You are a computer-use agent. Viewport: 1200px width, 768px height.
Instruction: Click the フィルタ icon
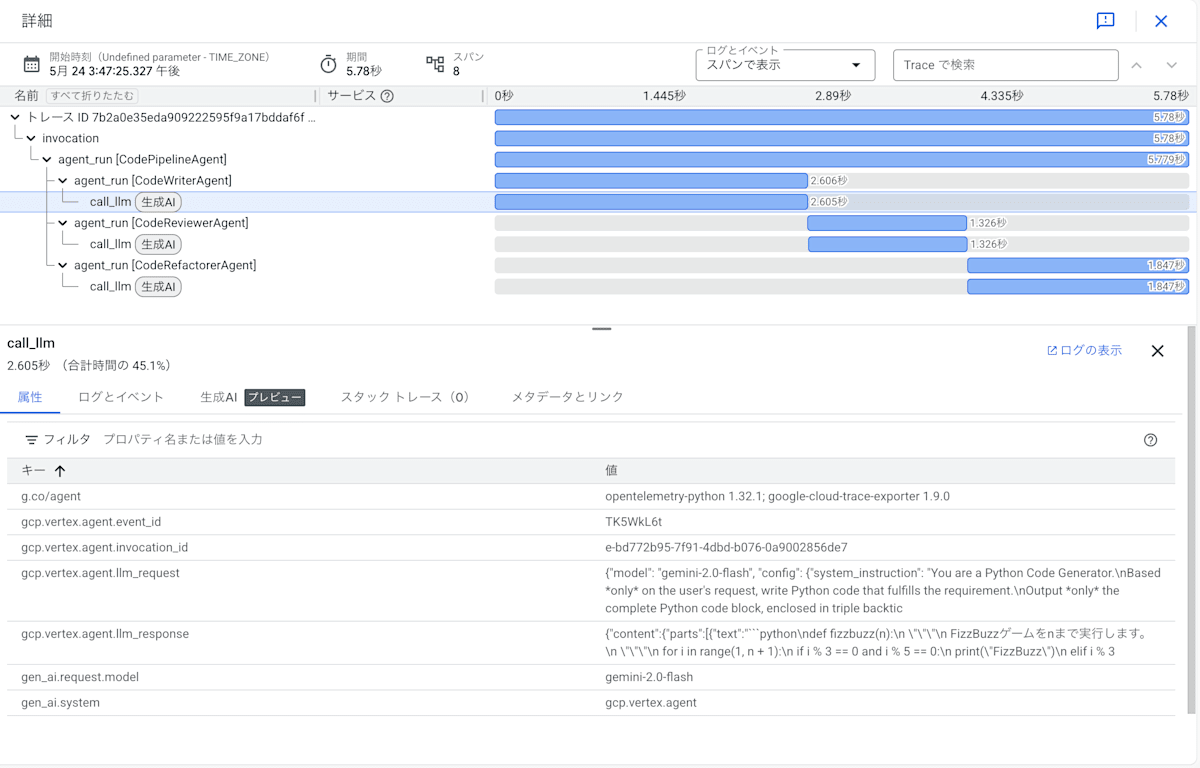(x=32, y=440)
